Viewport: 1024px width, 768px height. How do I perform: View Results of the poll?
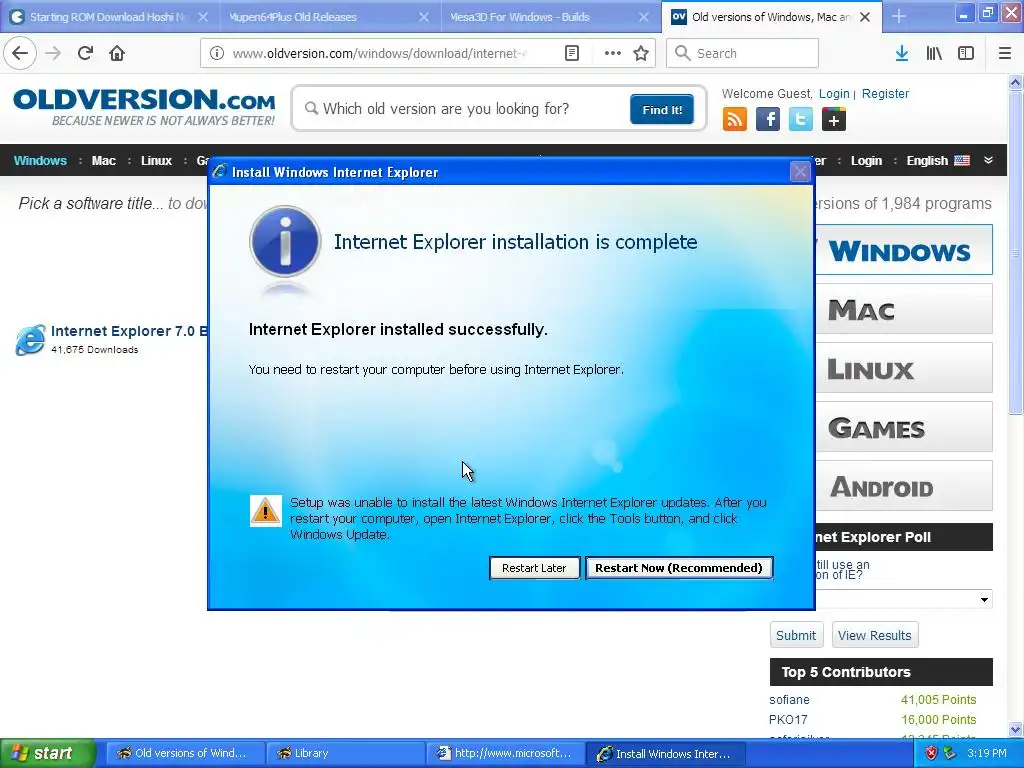874,635
